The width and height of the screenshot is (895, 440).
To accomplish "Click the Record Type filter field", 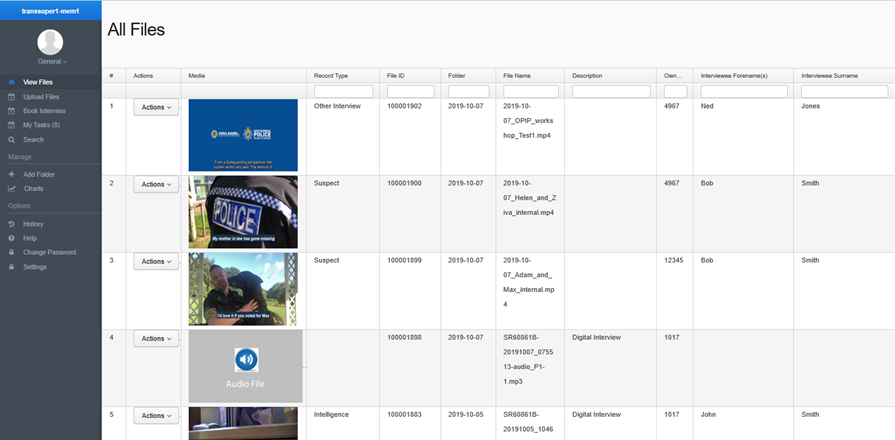I will [343, 91].
